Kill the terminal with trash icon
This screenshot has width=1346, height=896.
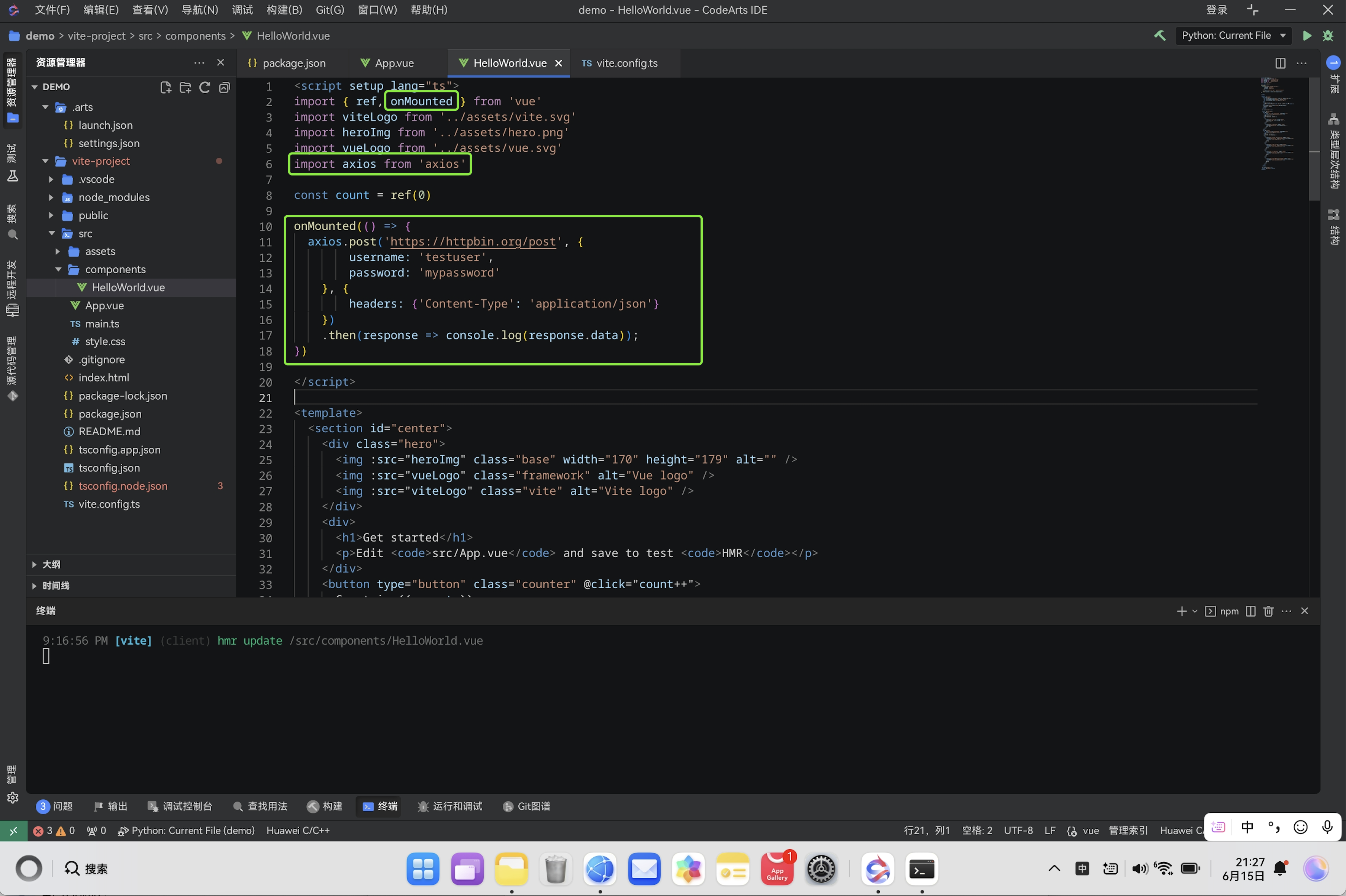[1268, 611]
